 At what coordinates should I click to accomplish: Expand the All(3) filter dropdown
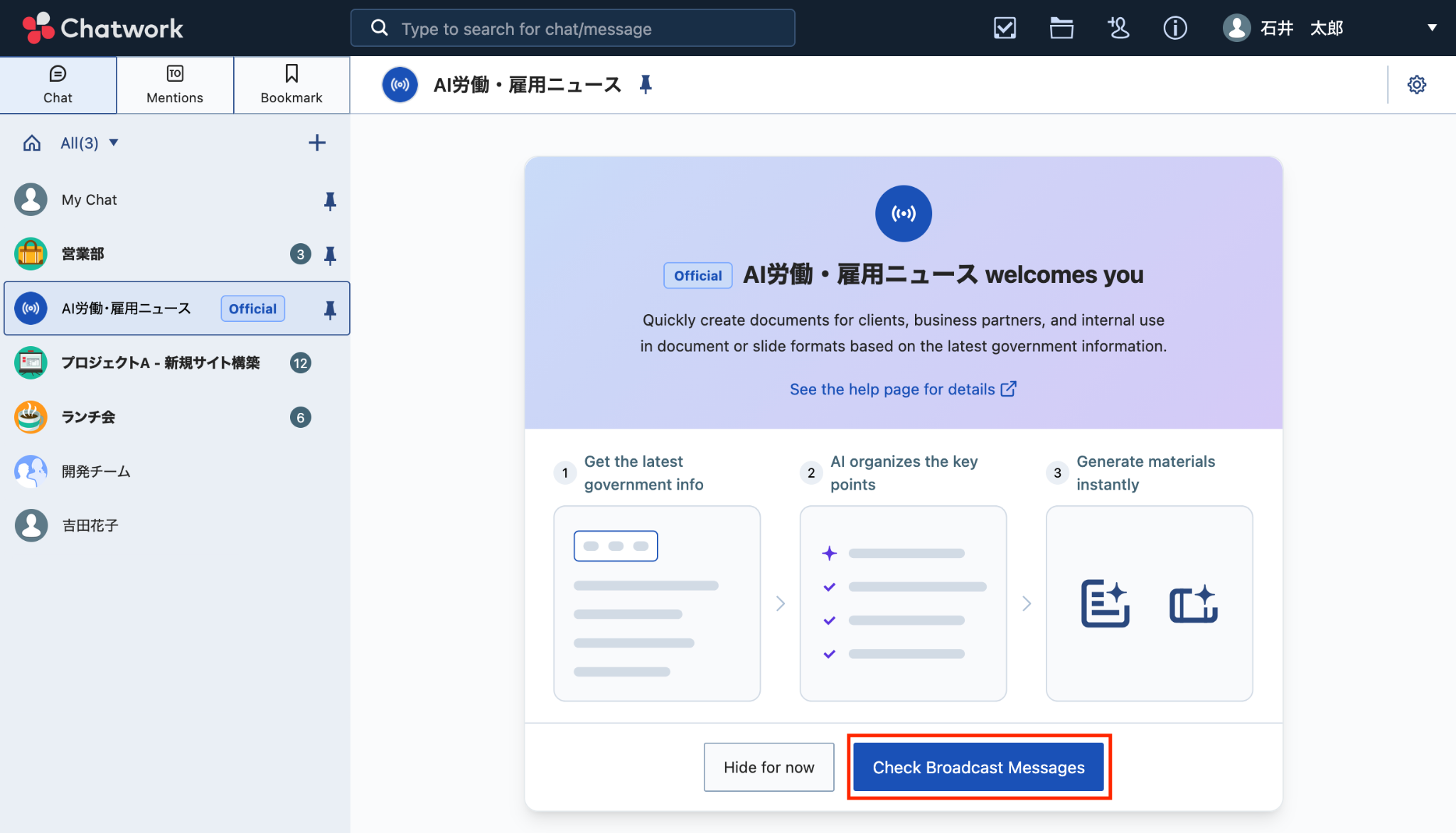(90, 144)
